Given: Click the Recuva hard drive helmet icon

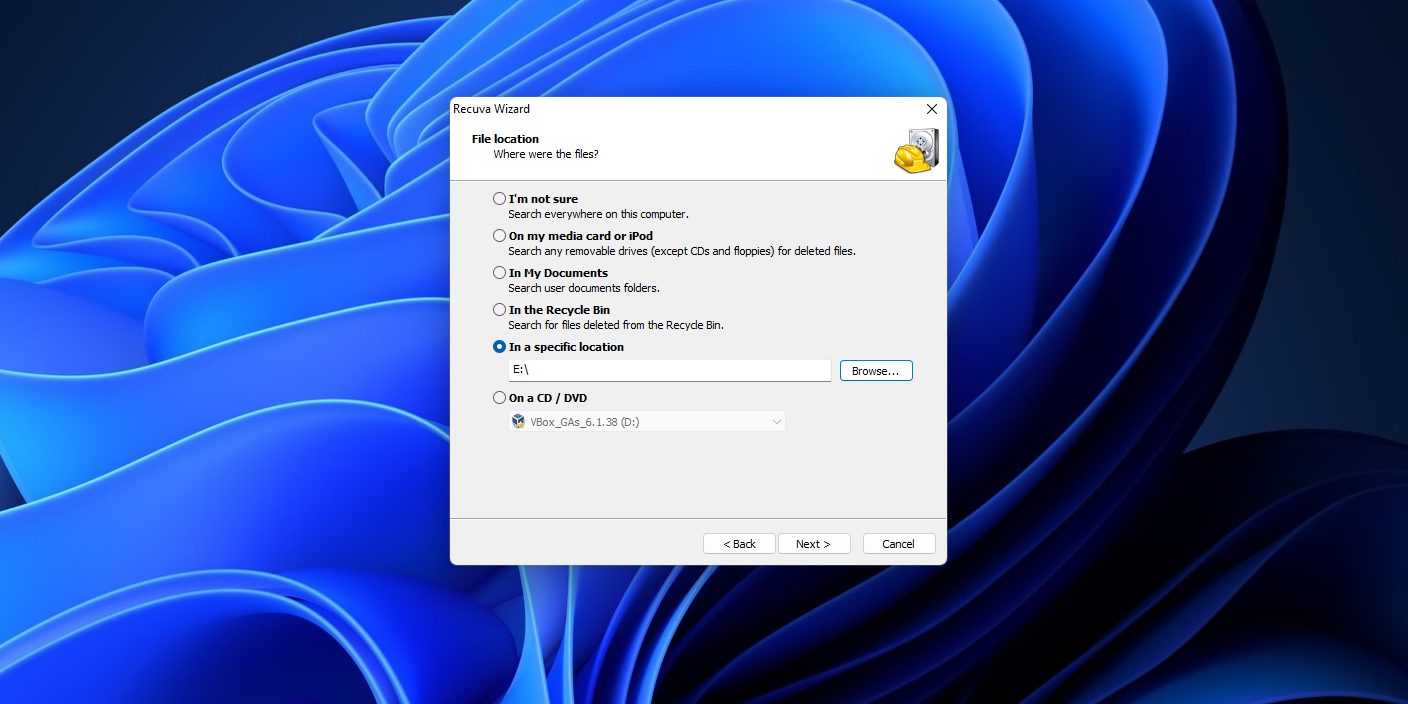Looking at the screenshot, I should pos(916,150).
